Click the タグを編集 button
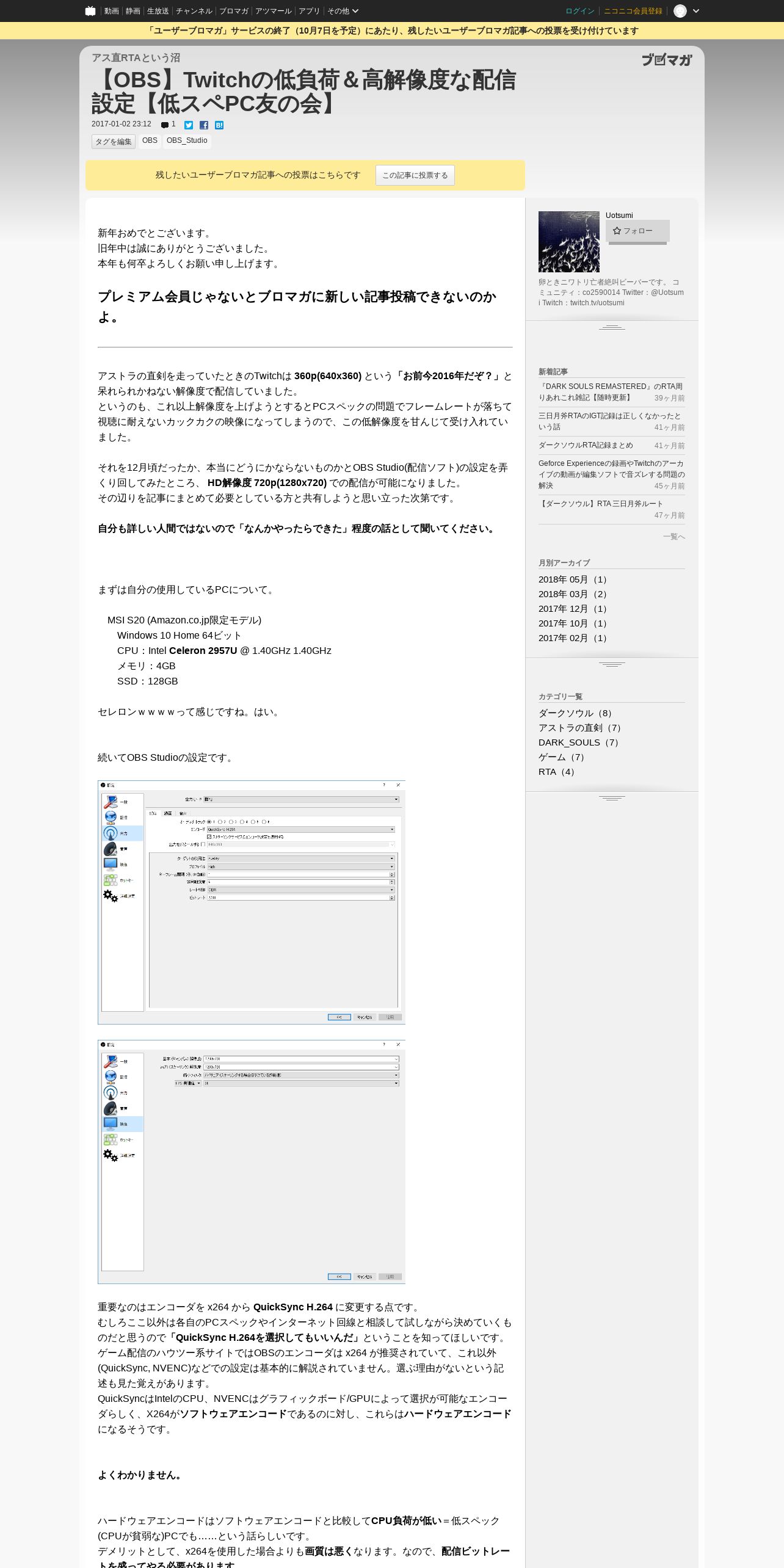Image resolution: width=784 pixels, height=1568 pixels. point(114,142)
